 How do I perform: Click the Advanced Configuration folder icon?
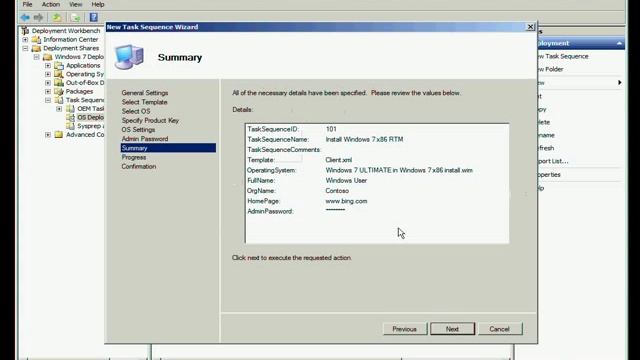point(59,135)
